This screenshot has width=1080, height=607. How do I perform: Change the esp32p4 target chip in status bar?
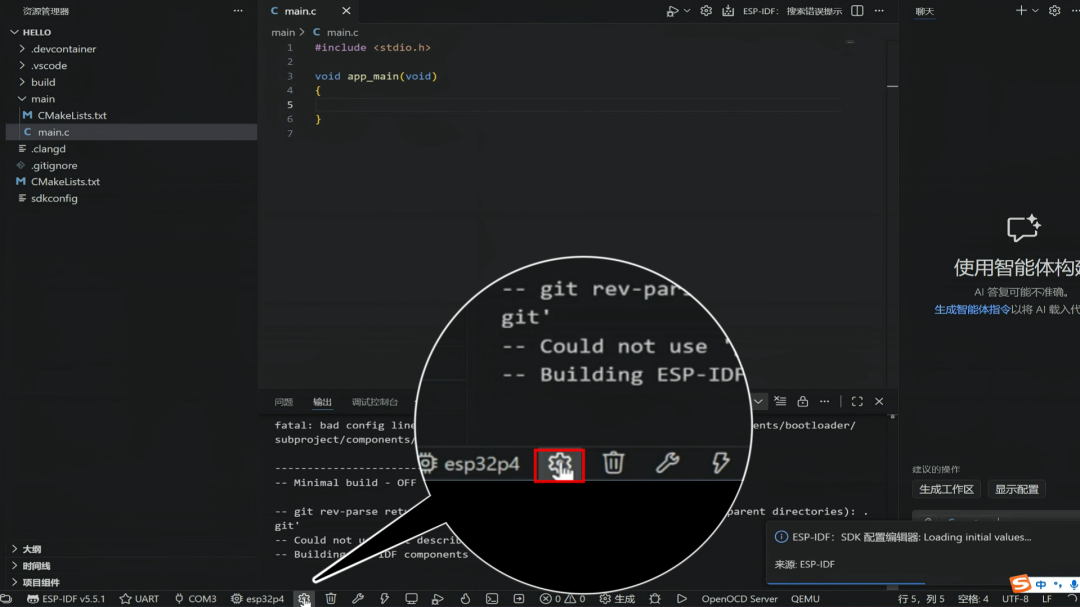click(x=258, y=599)
